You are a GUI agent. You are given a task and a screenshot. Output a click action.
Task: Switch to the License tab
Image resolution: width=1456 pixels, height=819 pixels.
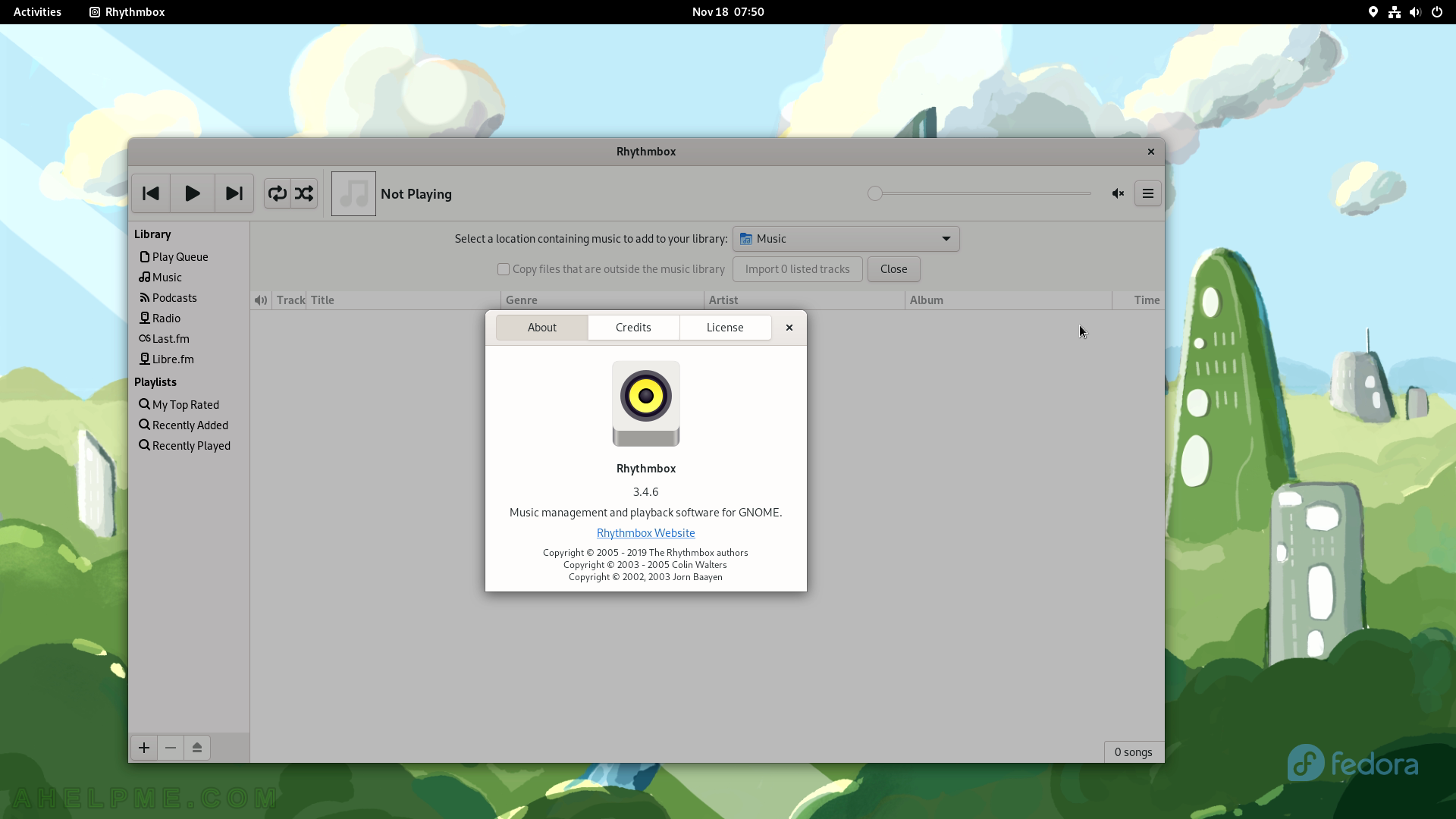coord(725,328)
